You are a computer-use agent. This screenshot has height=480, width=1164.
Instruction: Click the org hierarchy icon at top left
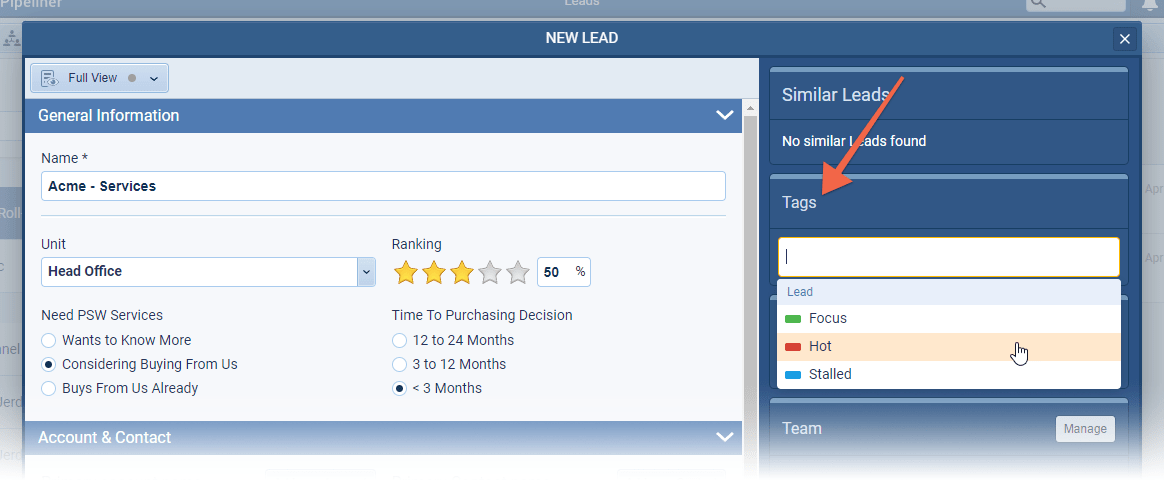[x=12, y=38]
